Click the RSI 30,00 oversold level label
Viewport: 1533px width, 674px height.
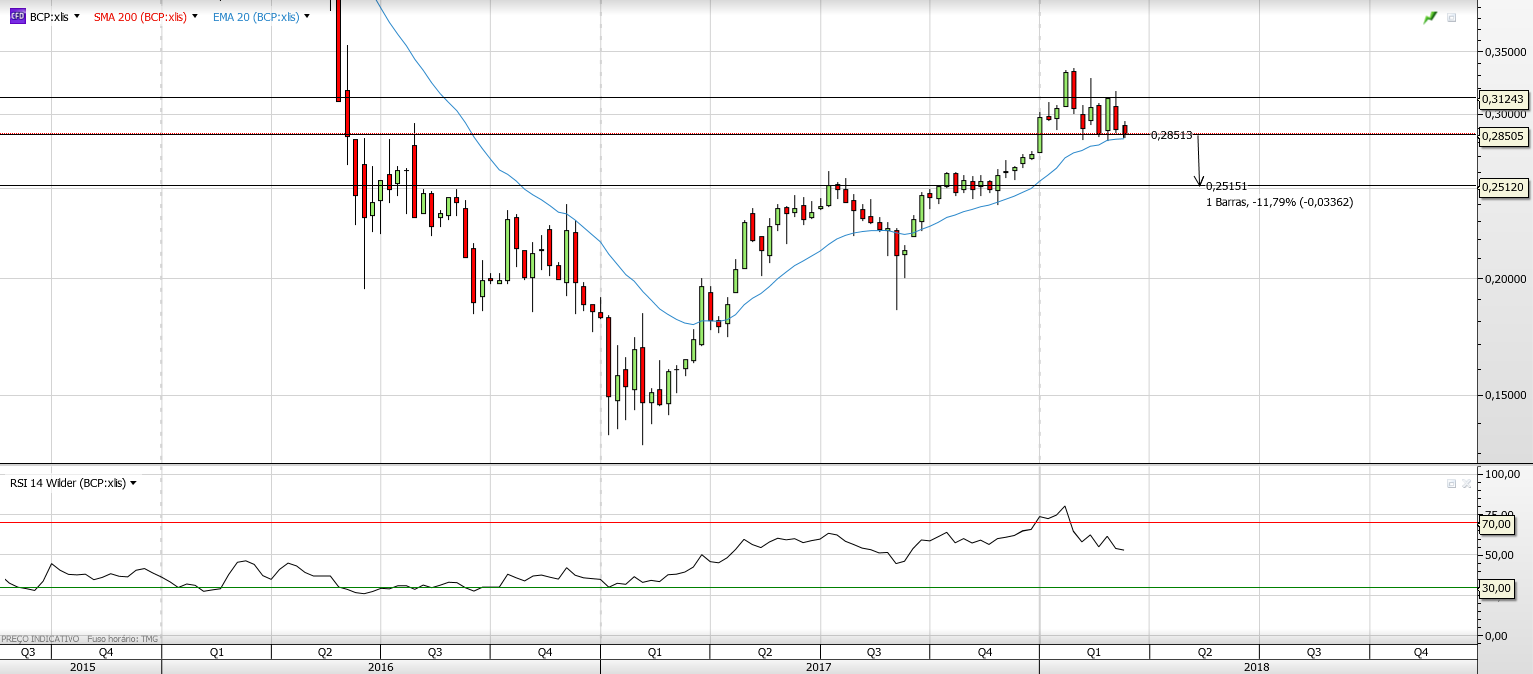(1495, 589)
